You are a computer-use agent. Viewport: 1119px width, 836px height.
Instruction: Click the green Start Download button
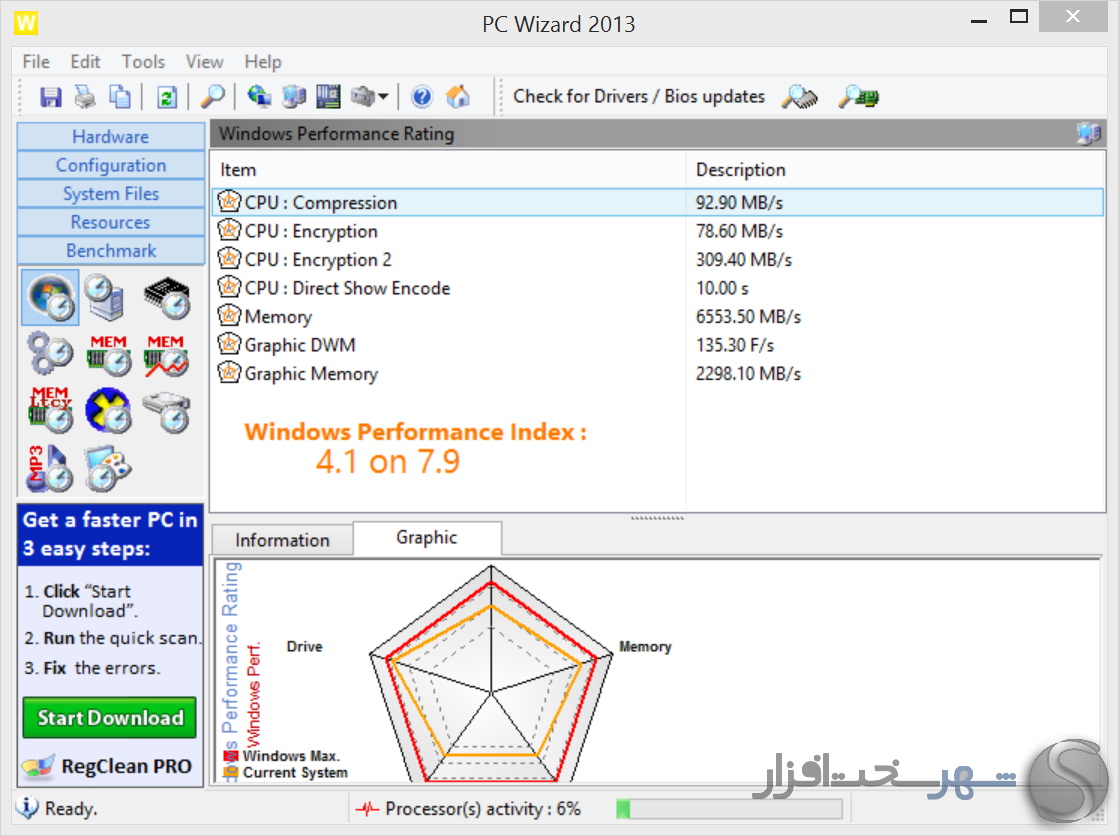click(109, 717)
